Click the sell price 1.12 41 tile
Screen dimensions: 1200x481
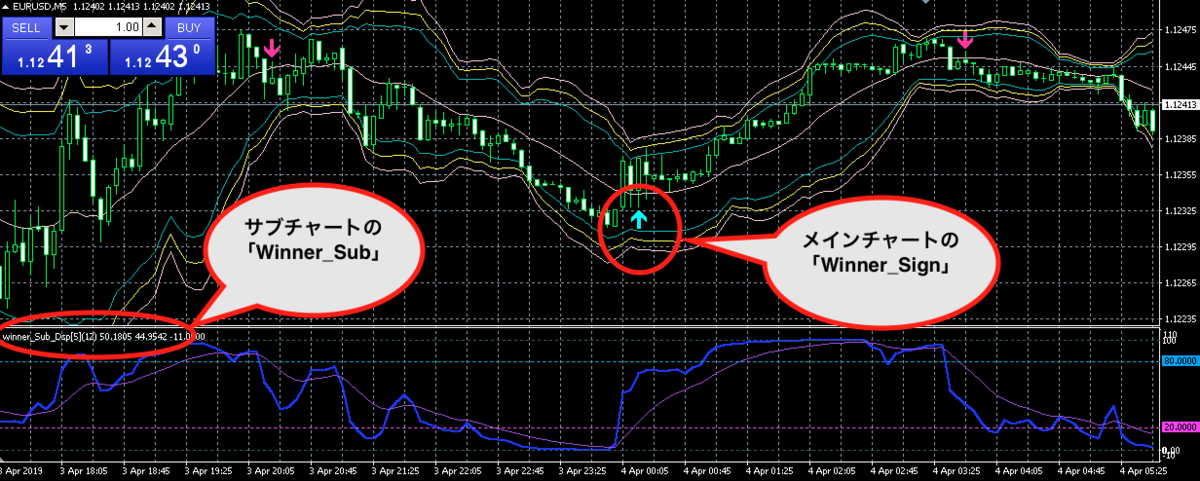(54, 57)
